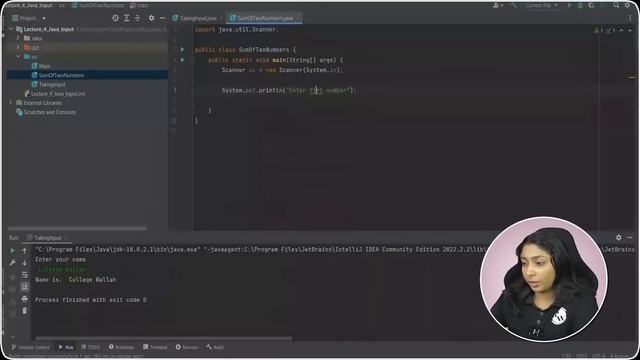Open the Version Control tool window
640x360 pixels.
click(x=31, y=347)
